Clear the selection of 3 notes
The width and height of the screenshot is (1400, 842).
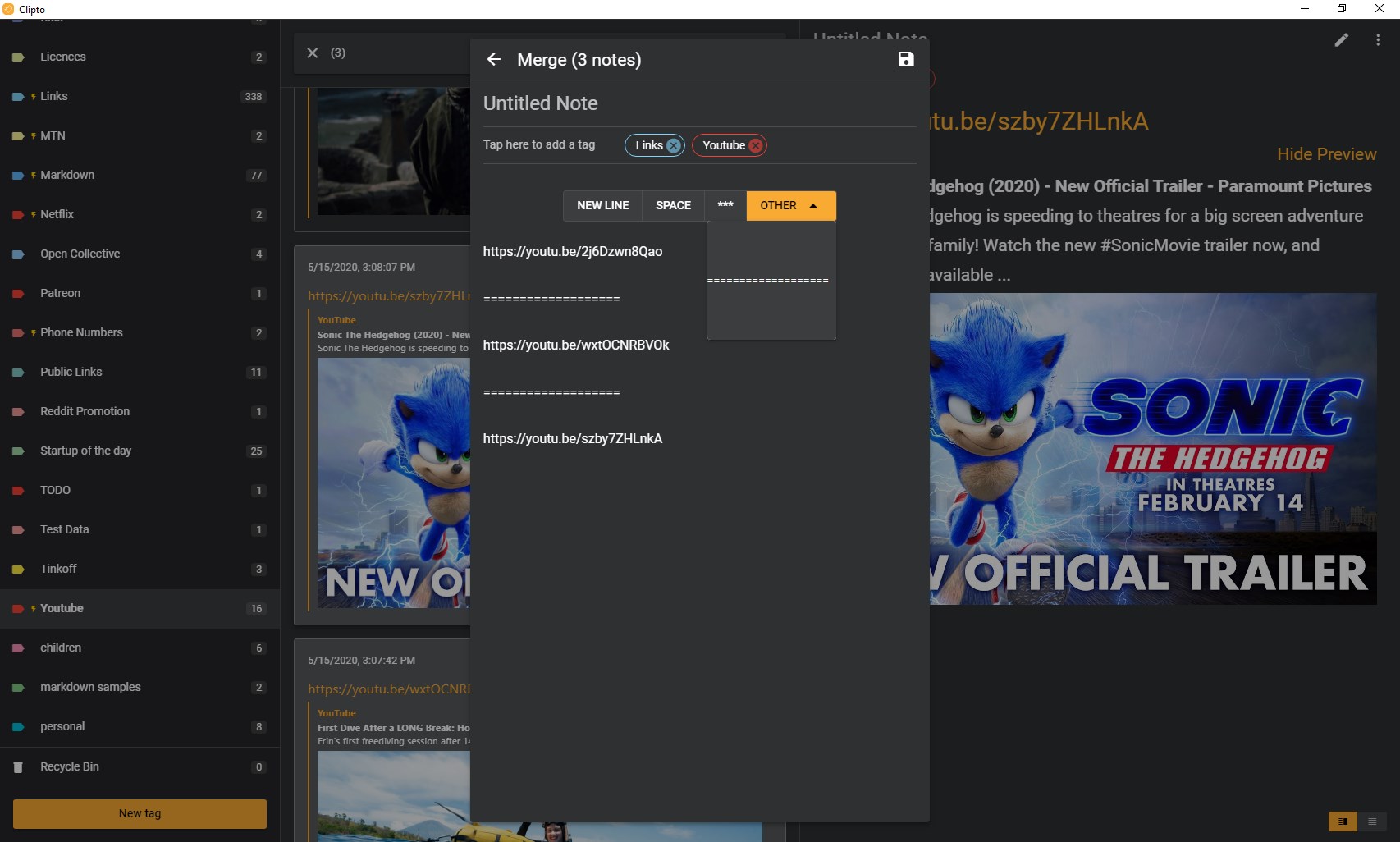pos(313,53)
